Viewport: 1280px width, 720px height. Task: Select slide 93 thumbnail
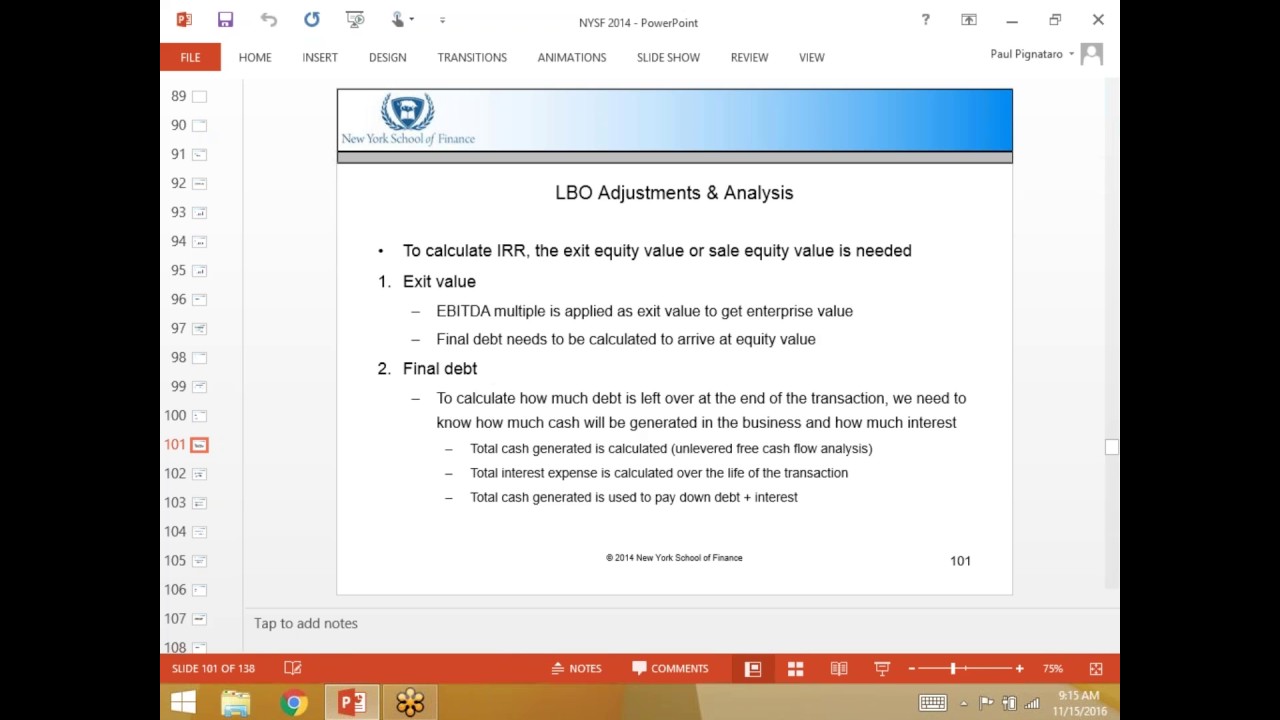pyautogui.click(x=199, y=212)
